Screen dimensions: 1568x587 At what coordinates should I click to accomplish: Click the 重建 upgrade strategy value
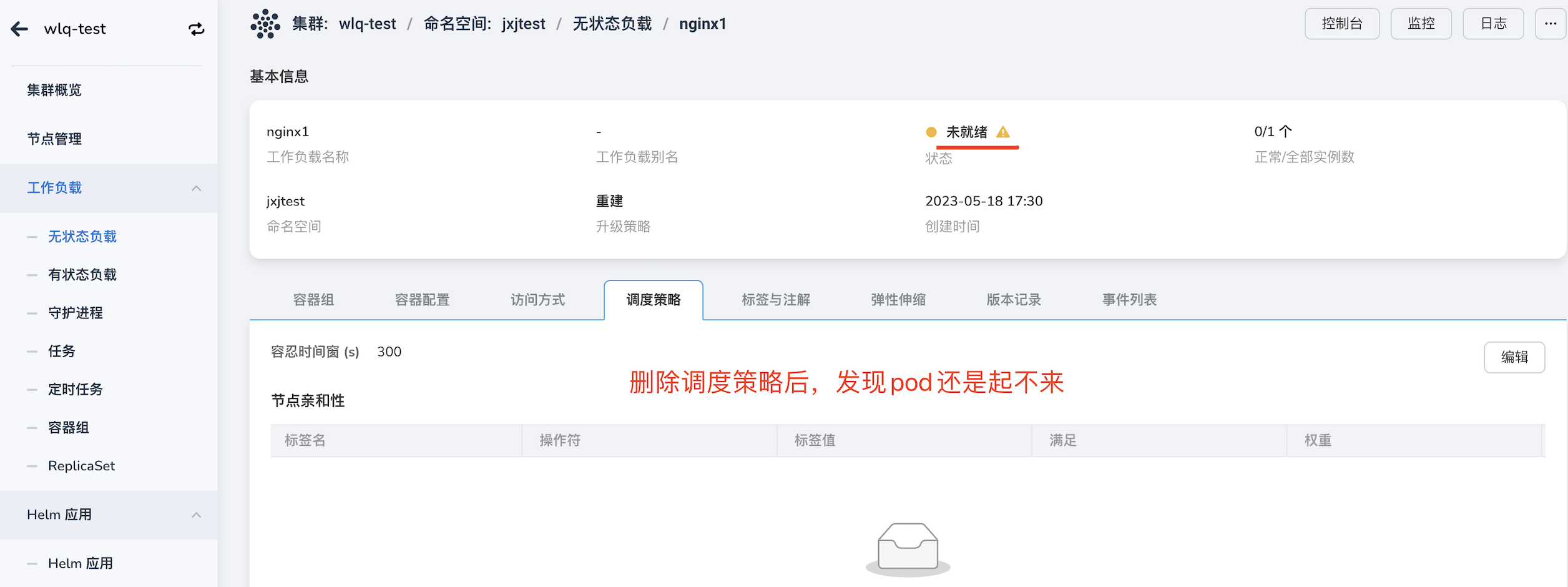(609, 201)
